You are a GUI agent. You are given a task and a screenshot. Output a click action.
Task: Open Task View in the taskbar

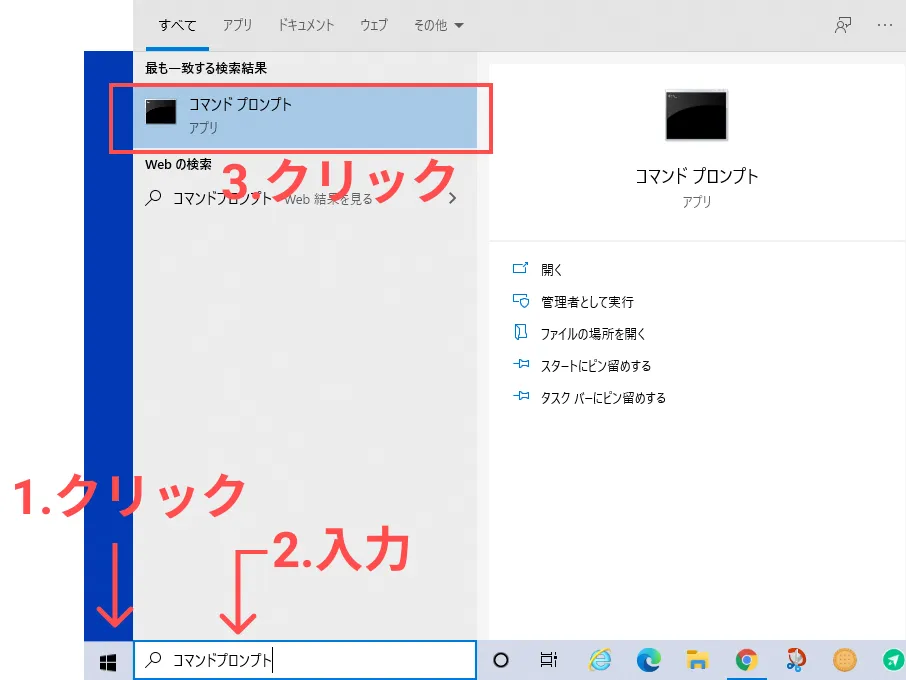[x=548, y=659]
